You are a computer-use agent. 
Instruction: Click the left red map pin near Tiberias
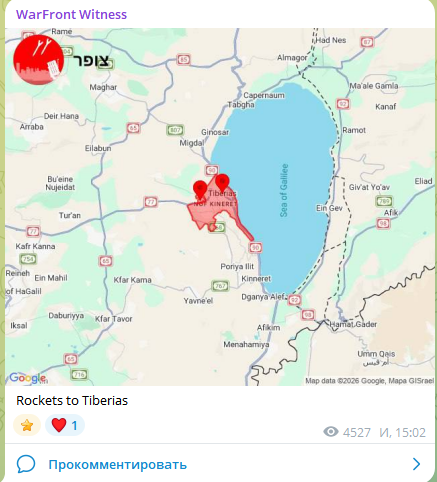pyautogui.click(x=200, y=190)
